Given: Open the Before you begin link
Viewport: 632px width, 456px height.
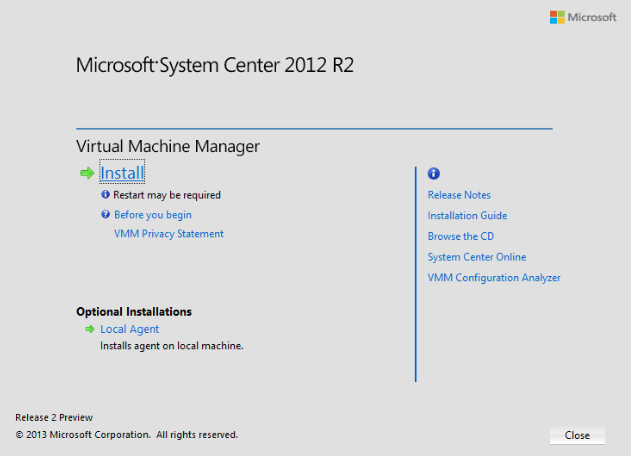Looking at the screenshot, I should (x=152, y=215).
